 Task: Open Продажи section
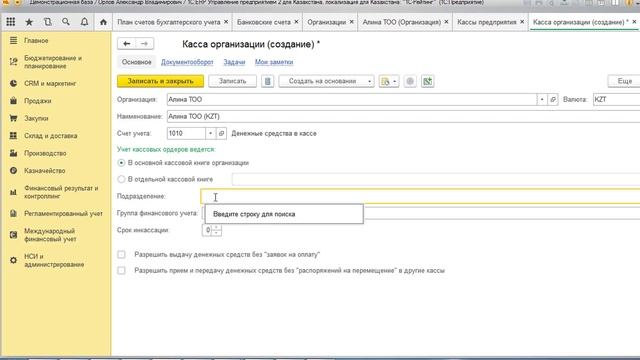(x=38, y=101)
